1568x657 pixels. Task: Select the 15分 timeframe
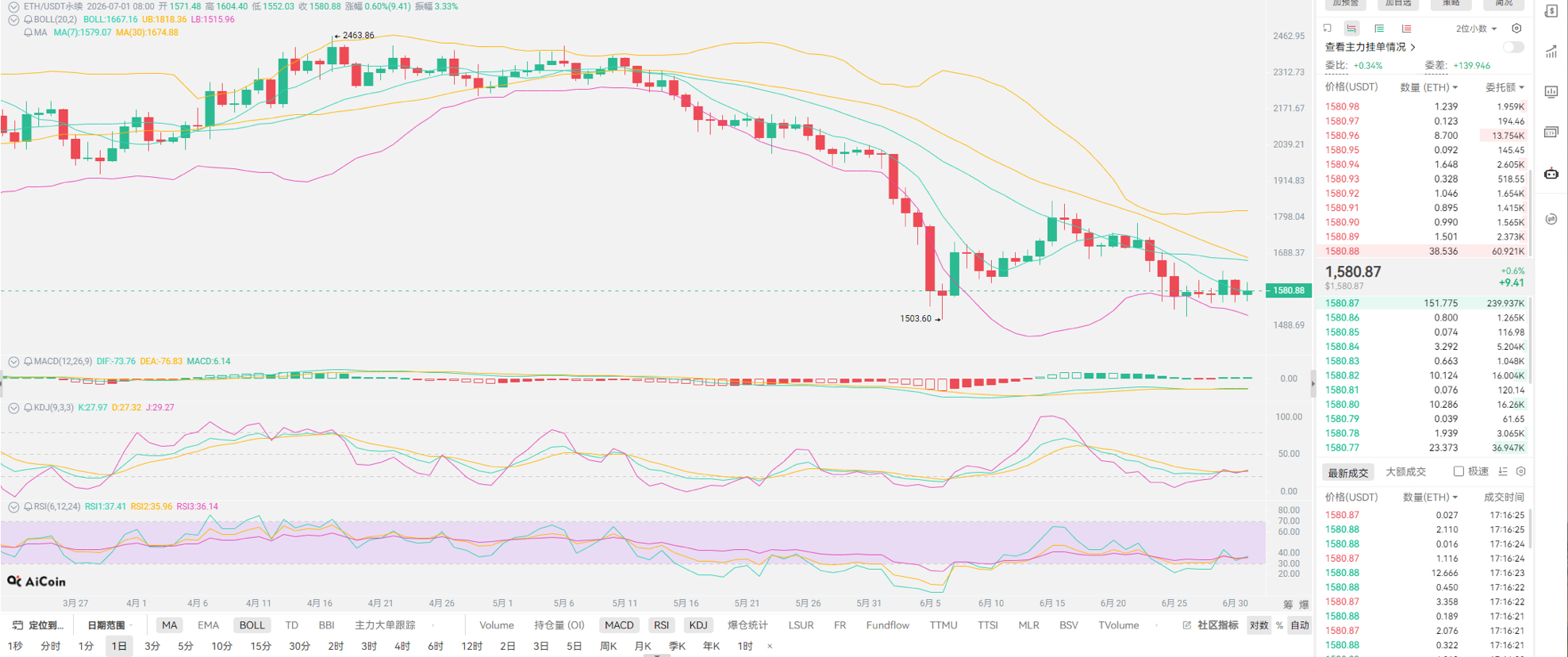coord(260,647)
